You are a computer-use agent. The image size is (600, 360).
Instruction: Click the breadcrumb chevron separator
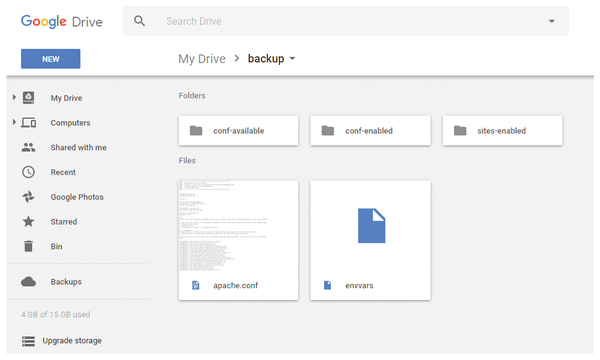pos(237,58)
